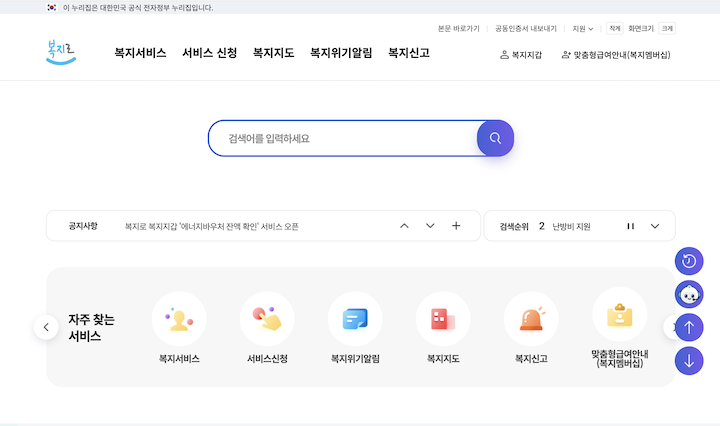Click the 복지로 logo
Image resolution: width=720 pixels, height=426 pixels.
click(61, 52)
